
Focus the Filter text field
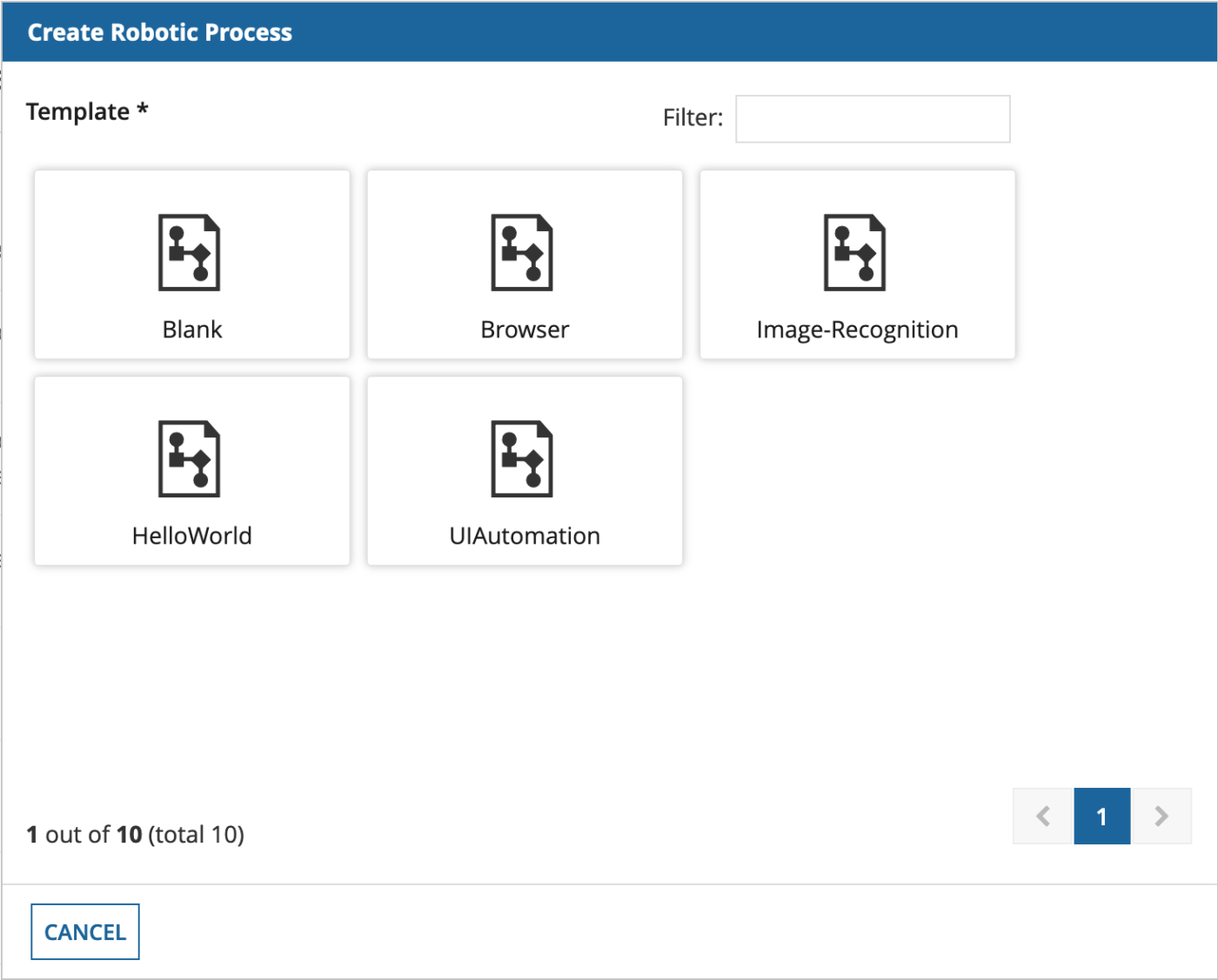(873, 119)
